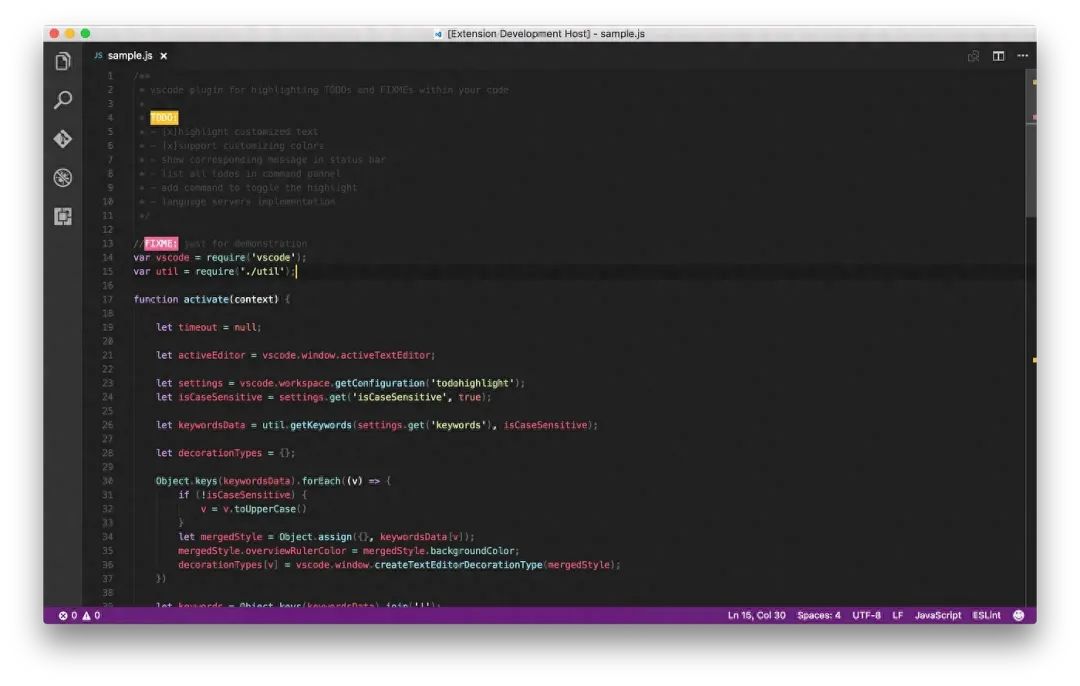Viewport: 1080px width, 686px height.
Task: Click line number 30 in the gutter
Action: click(x=107, y=481)
